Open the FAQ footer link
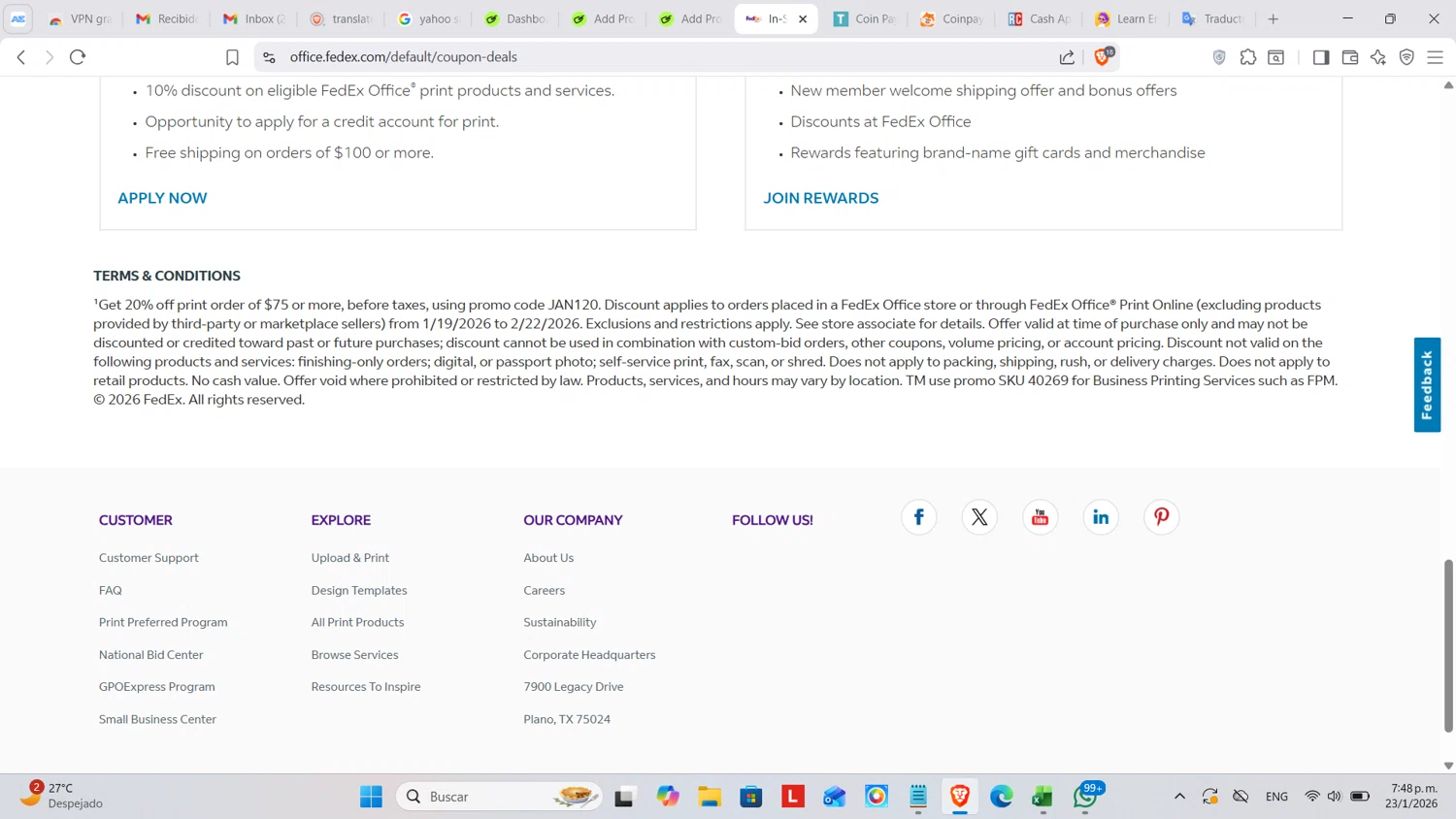The image size is (1456, 819). (111, 590)
